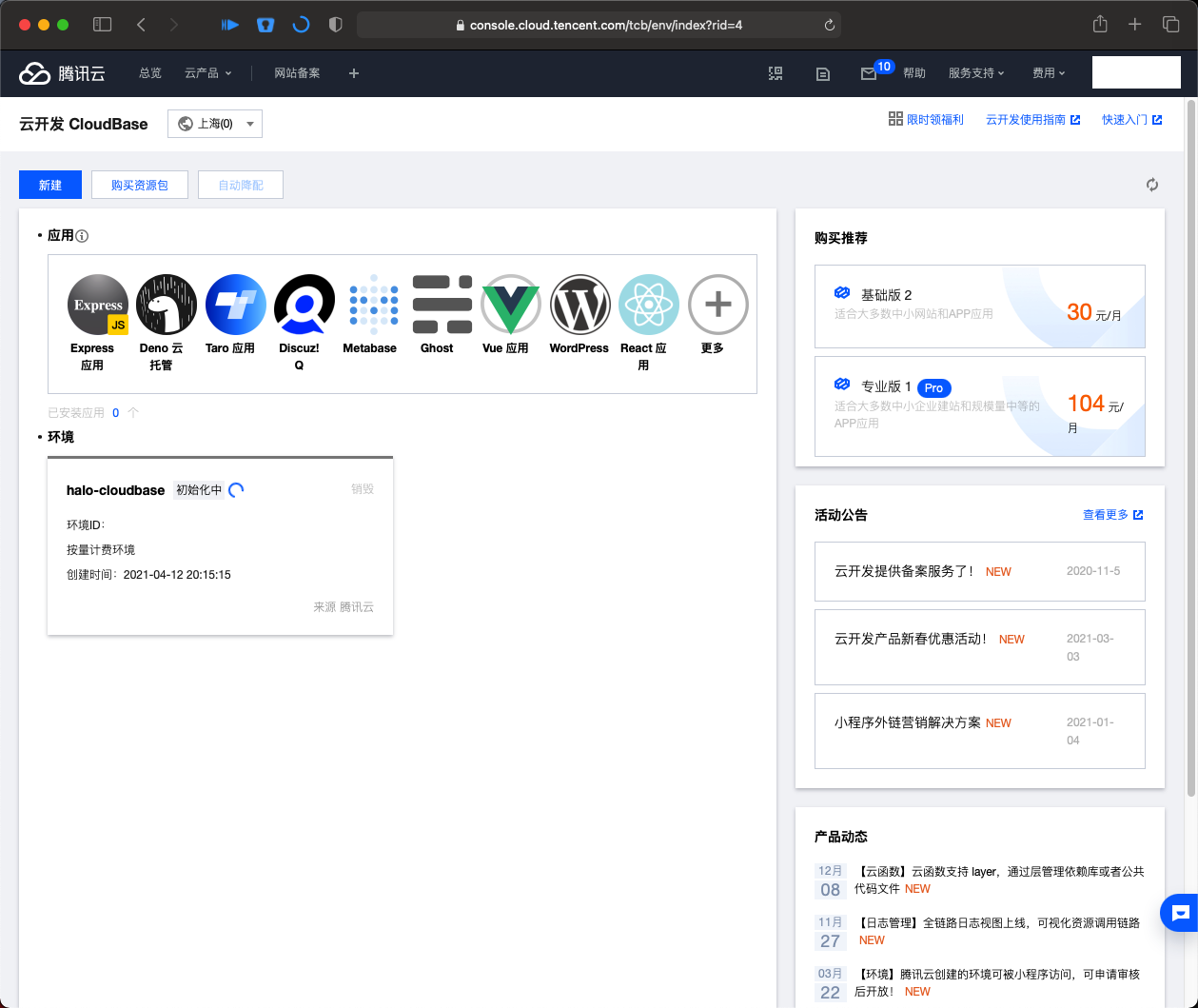Go to the 网站备案 tab
Image resolution: width=1198 pixels, height=1008 pixels.
point(296,72)
